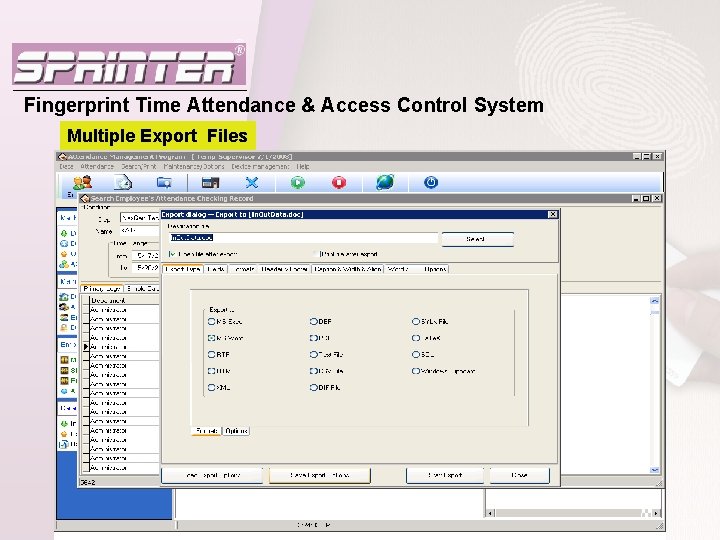Click right arrow of bottom horizontal scrollbar
Viewport: 720px width, 540px height.
(657, 513)
